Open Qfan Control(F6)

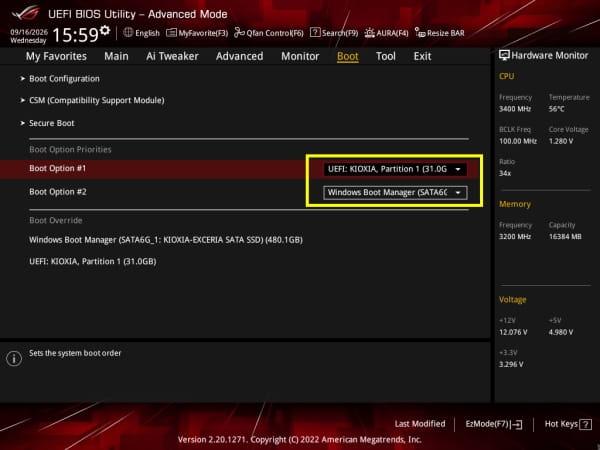[269, 33]
